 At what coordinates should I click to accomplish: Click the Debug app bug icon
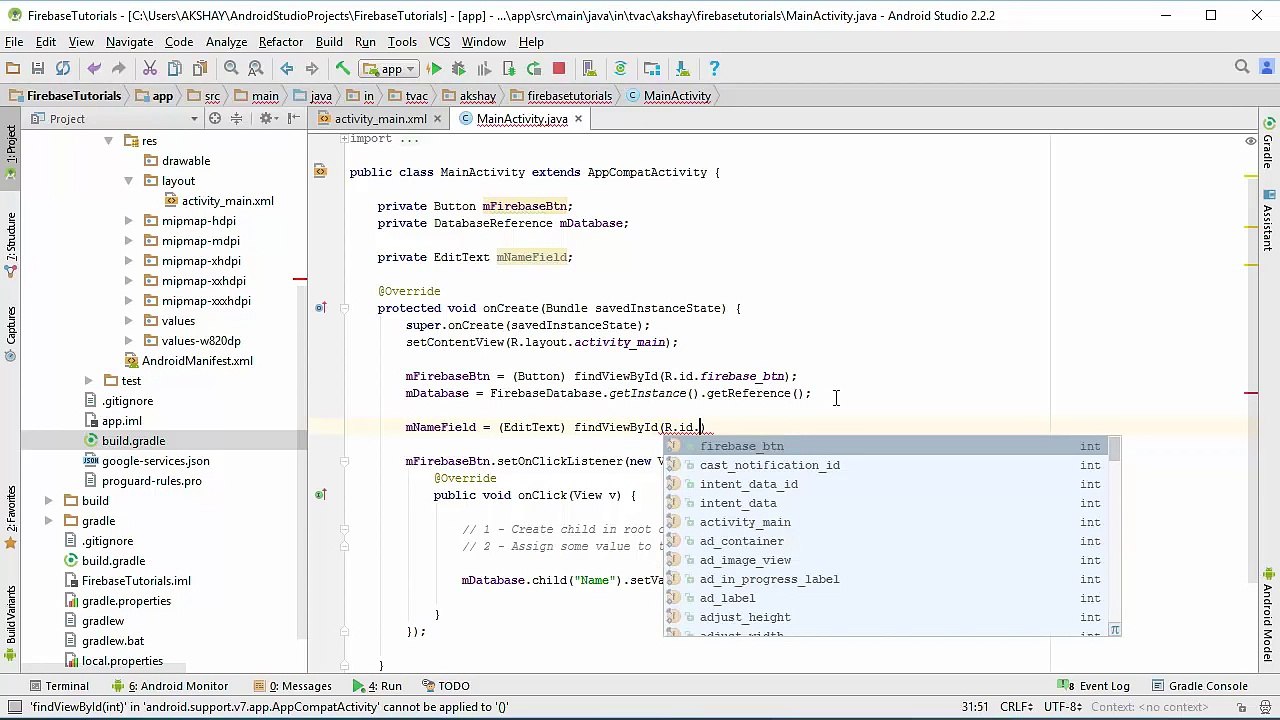[x=459, y=68]
